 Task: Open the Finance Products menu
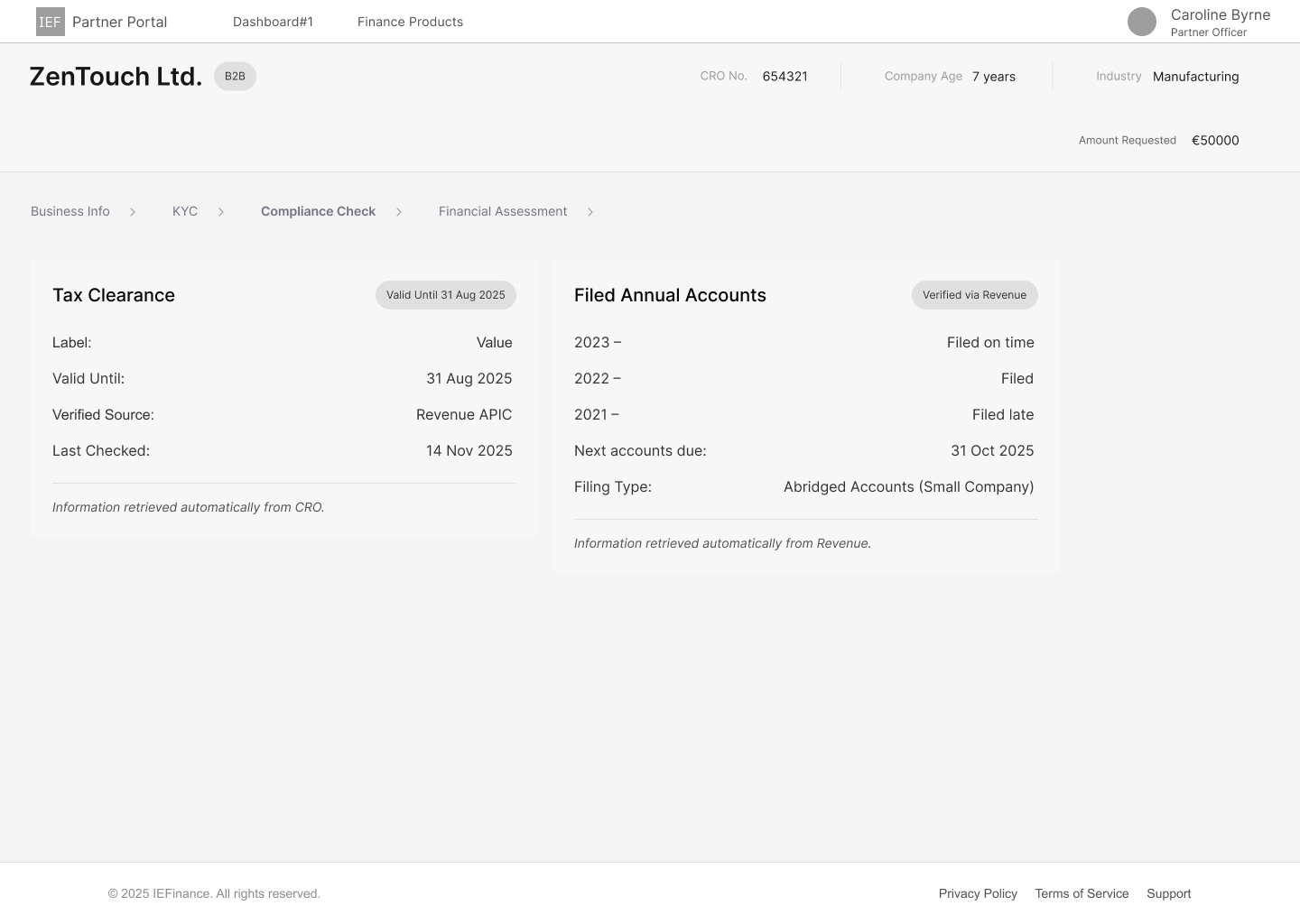[410, 22]
